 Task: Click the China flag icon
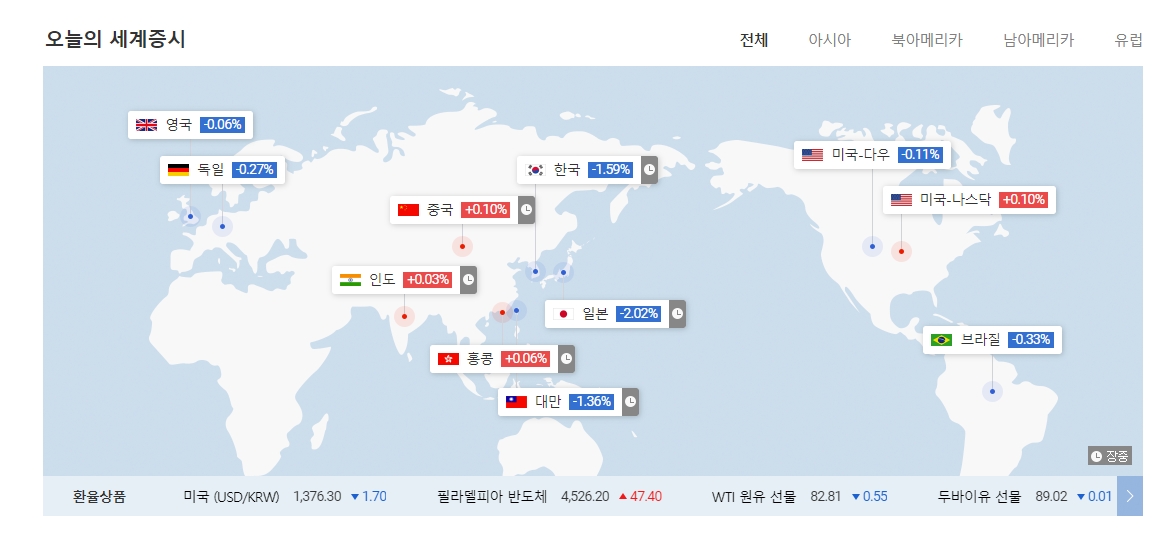(x=409, y=210)
